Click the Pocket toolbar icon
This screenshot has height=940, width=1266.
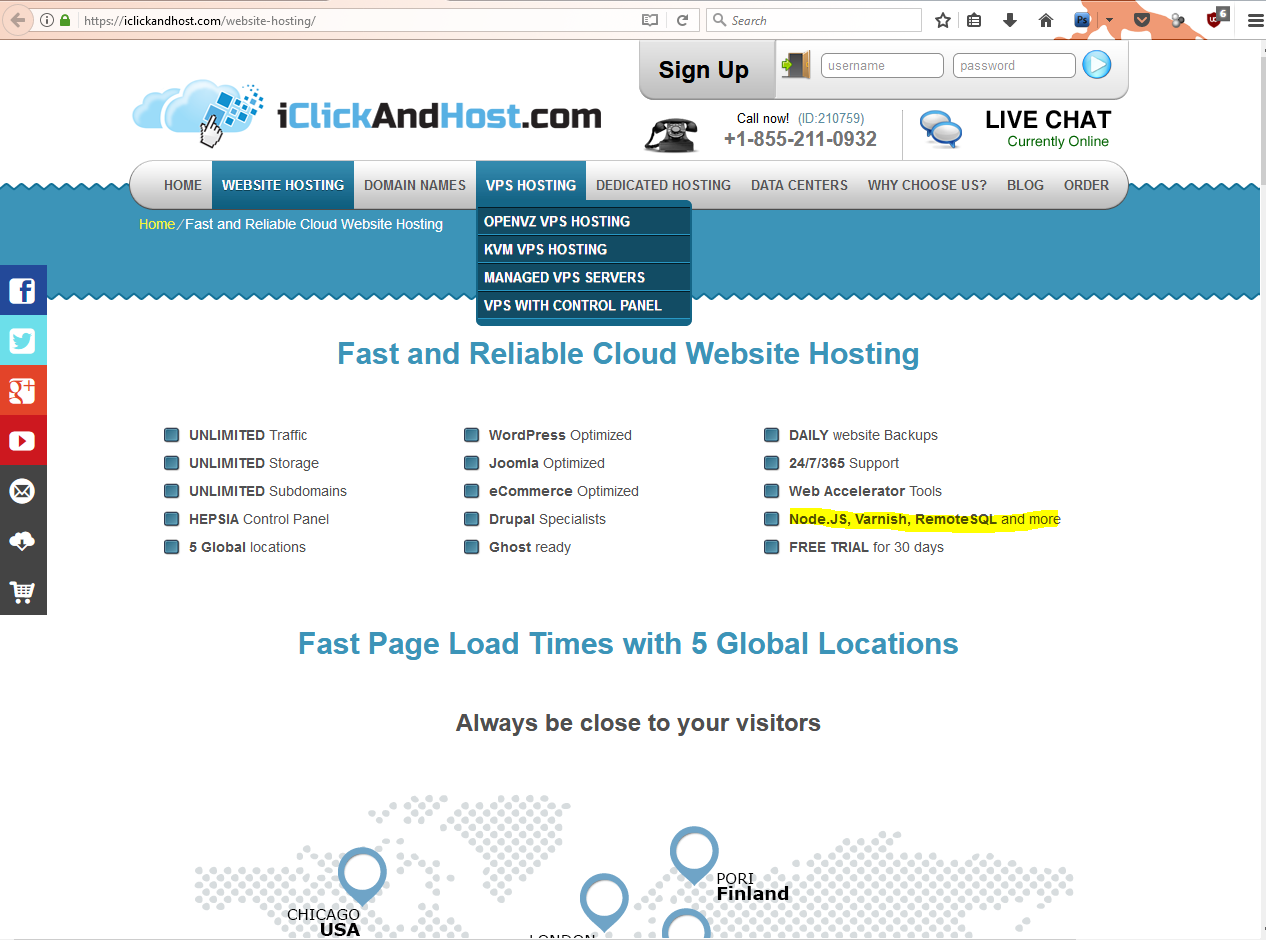(1142, 20)
